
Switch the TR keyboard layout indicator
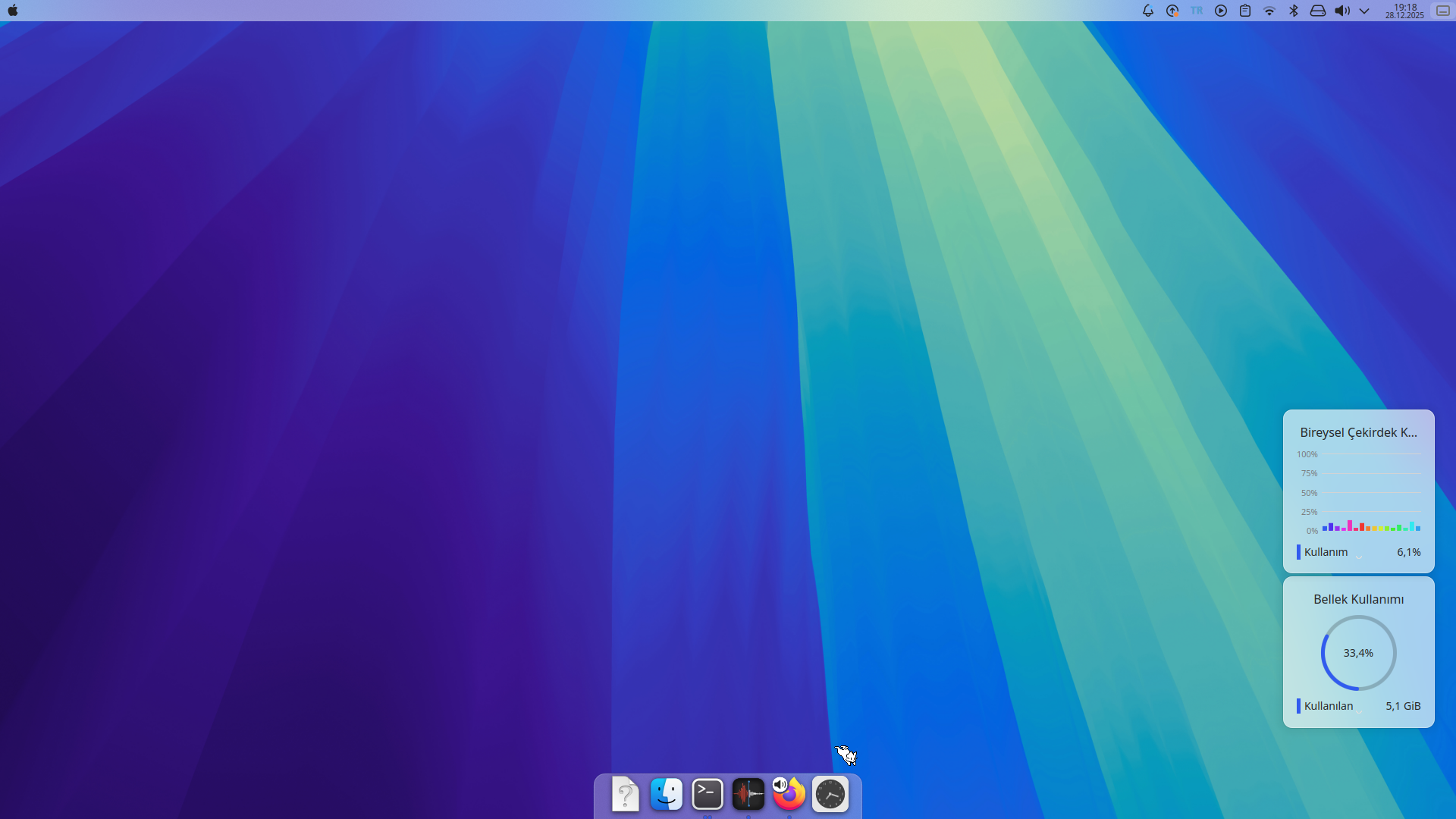pyautogui.click(x=1197, y=11)
